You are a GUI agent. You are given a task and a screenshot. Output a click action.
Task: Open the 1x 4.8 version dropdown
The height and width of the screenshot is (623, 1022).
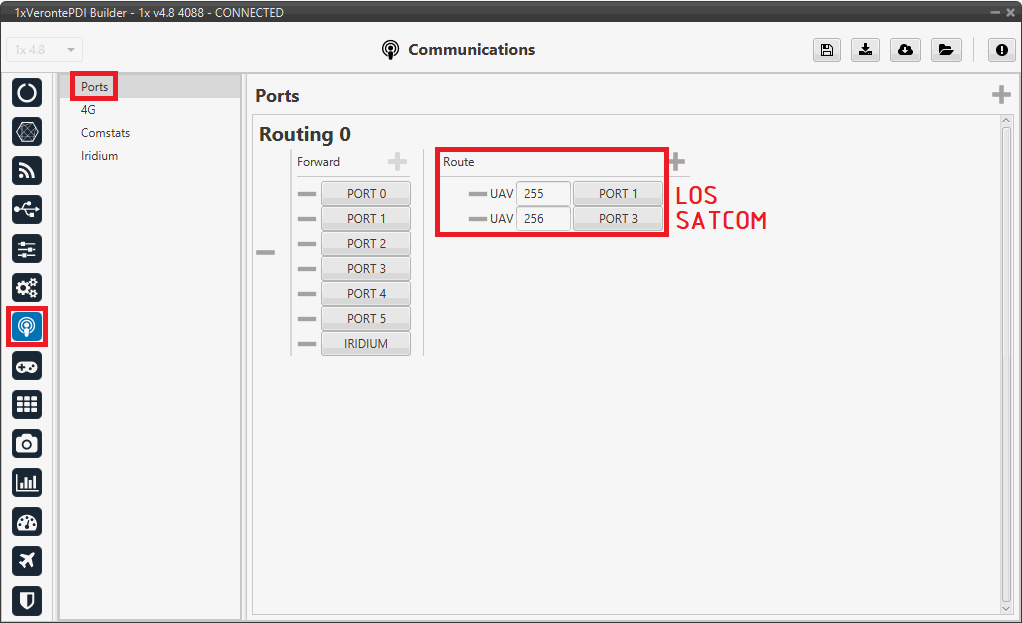coord(45,50)
